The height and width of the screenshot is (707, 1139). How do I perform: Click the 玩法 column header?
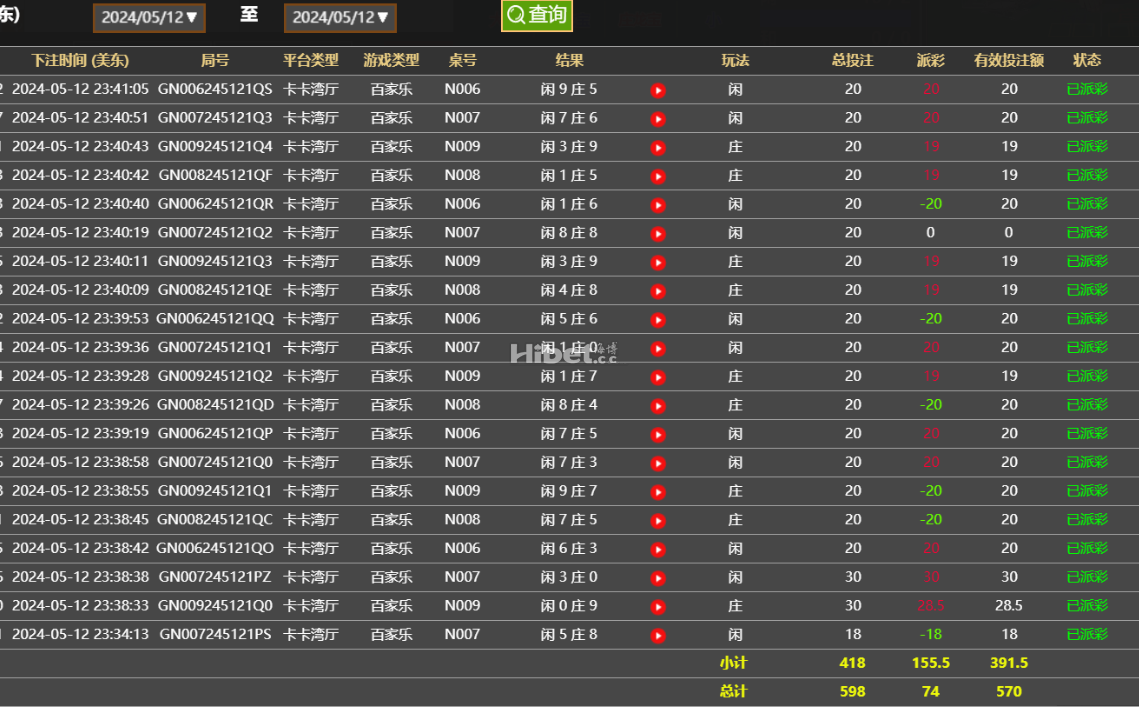click(x=735, y=60)
